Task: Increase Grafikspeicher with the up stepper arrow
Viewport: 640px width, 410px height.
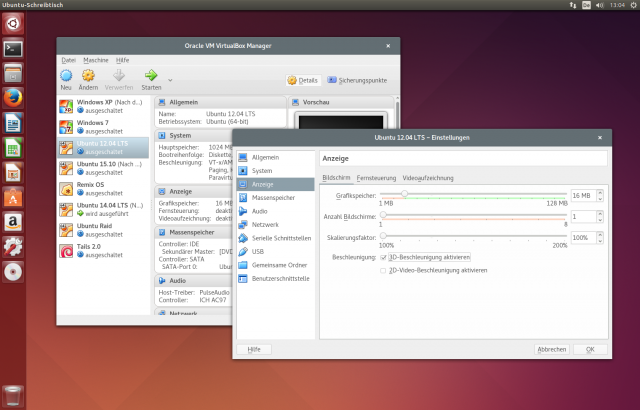Action: (600, 193)
